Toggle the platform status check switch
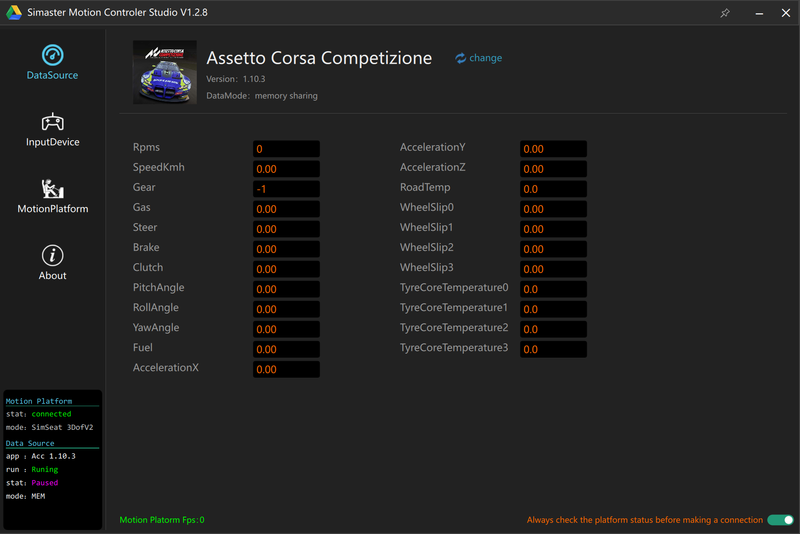This screenshot has width=800, height=534. coord(780,520)
